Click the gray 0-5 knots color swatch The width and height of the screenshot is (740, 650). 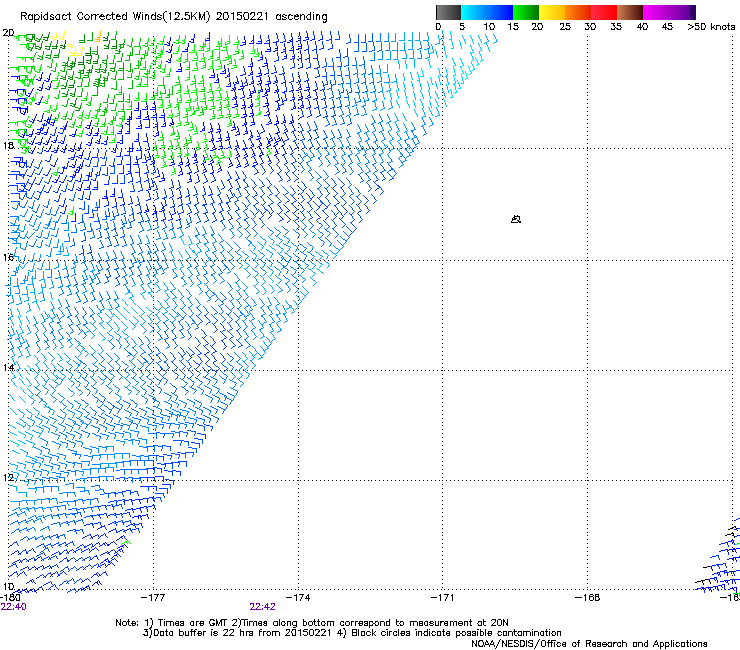coord(448,12)
